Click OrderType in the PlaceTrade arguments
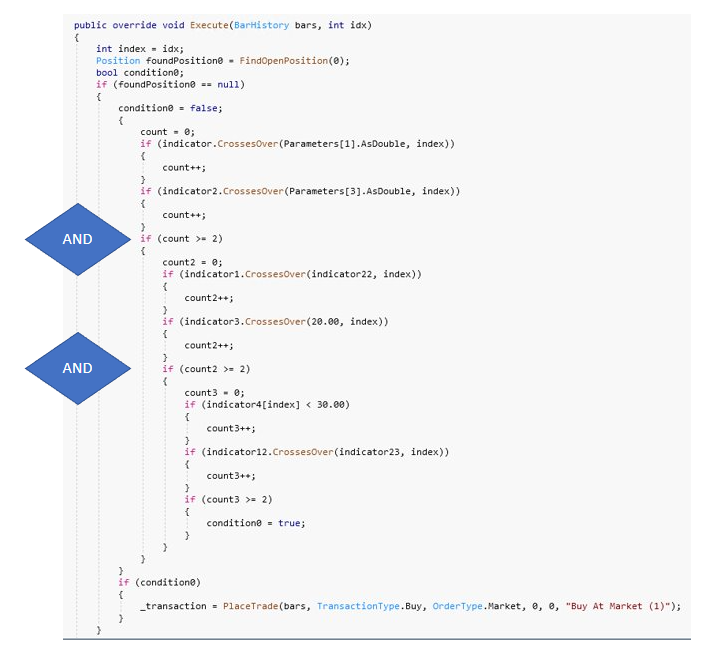 [456, 606]
